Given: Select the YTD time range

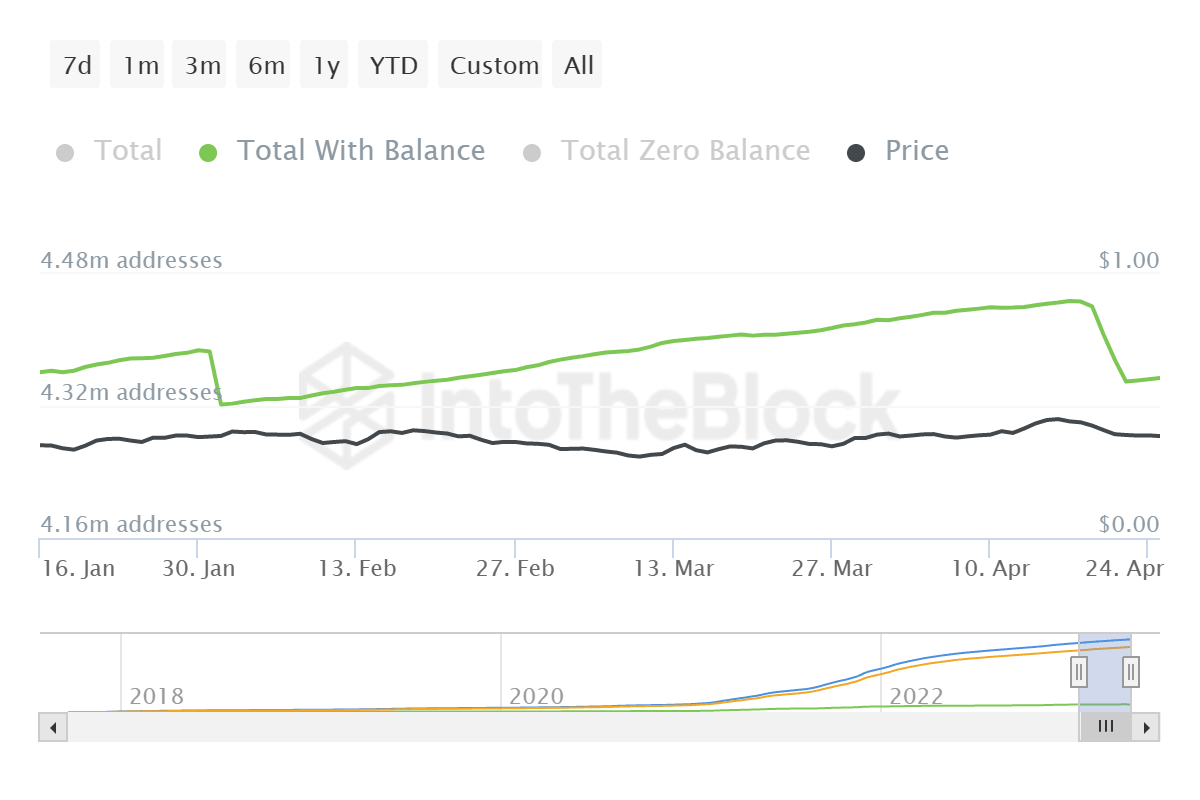Looking at the screenshot, I should [x=393, y=64].
